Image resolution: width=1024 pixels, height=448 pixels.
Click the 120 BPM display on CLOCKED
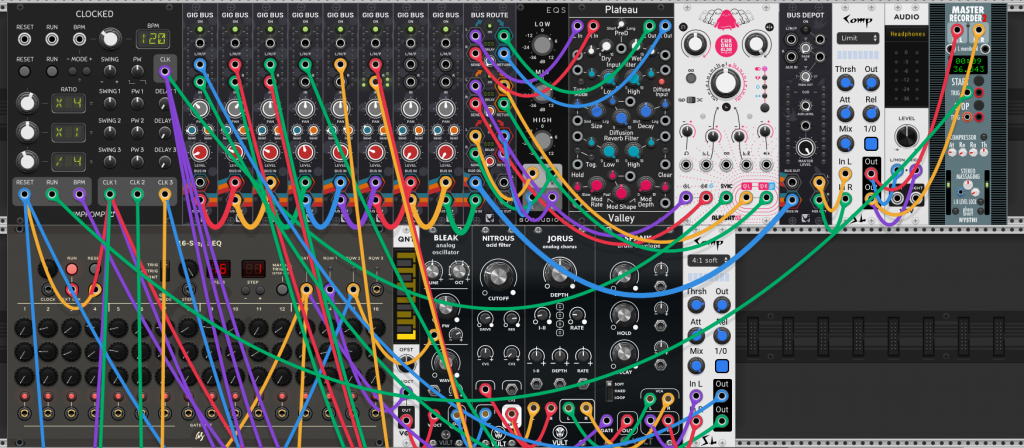(153, 39)
